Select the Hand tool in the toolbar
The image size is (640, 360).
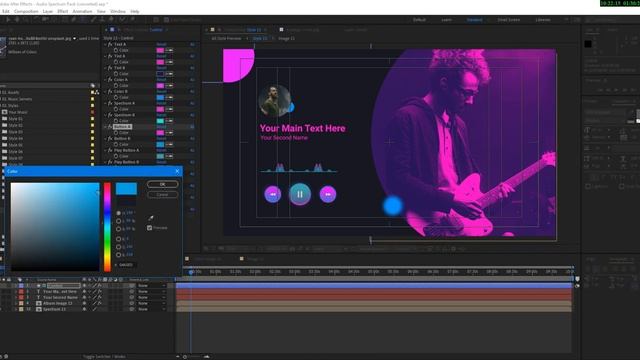(x=17, y=20)
